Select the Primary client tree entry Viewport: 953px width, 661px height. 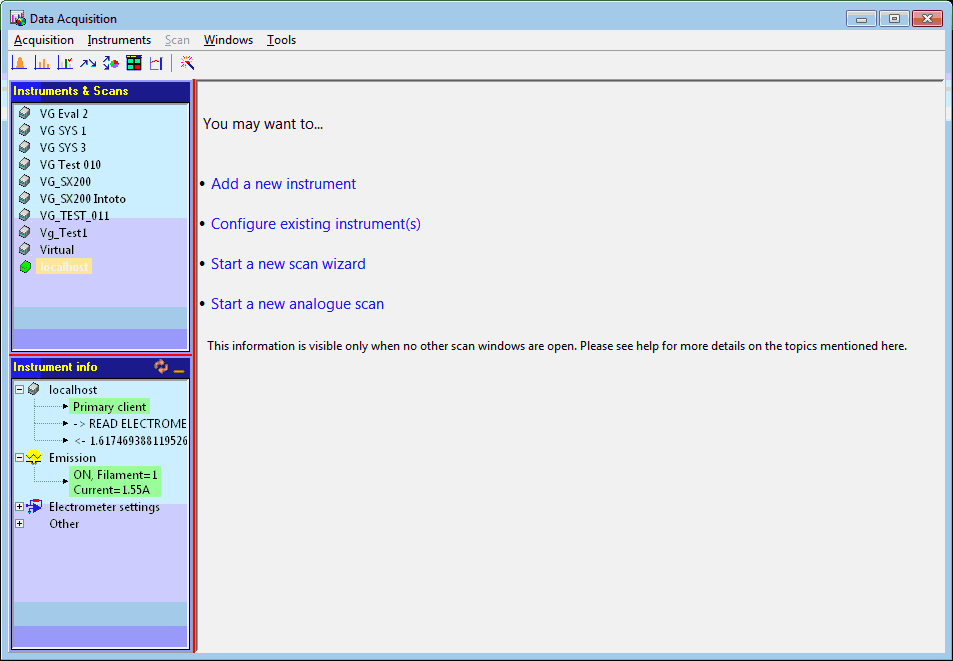109,407
